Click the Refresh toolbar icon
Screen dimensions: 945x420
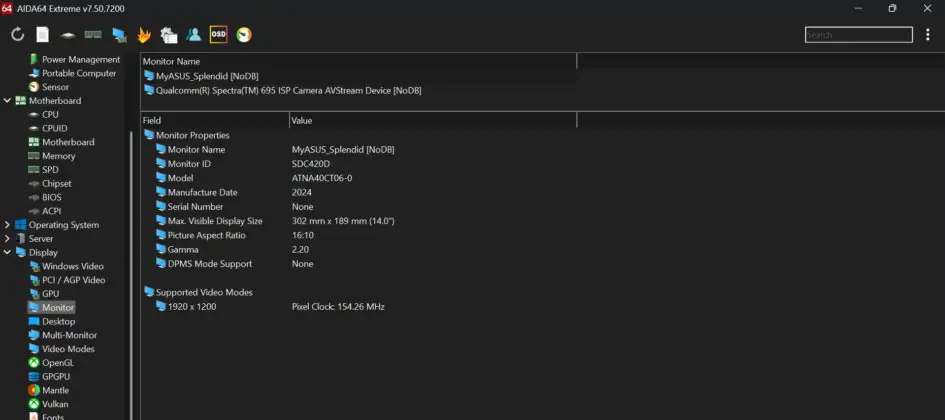point(17,35)
